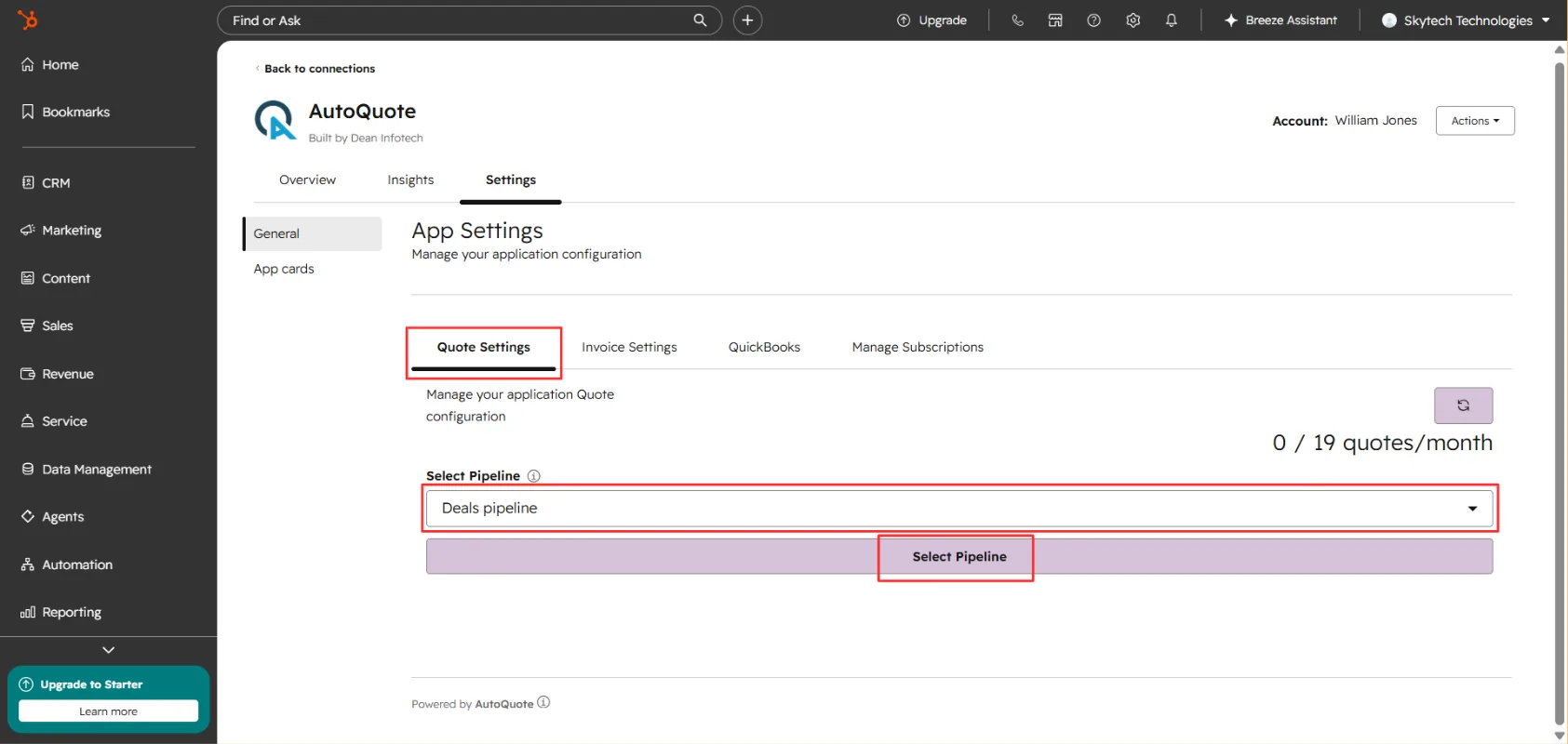
Task: Select the Settings tab
Action: pos(511,180)
